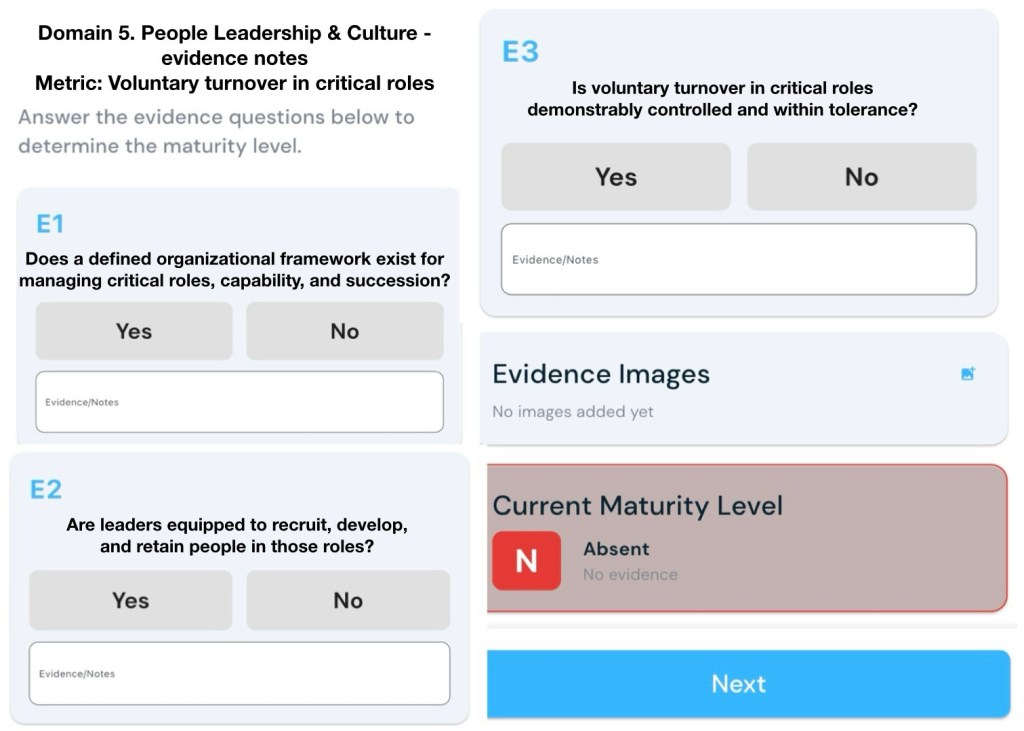Click into E3 Evidence/Notes input

tap(738, 259)
